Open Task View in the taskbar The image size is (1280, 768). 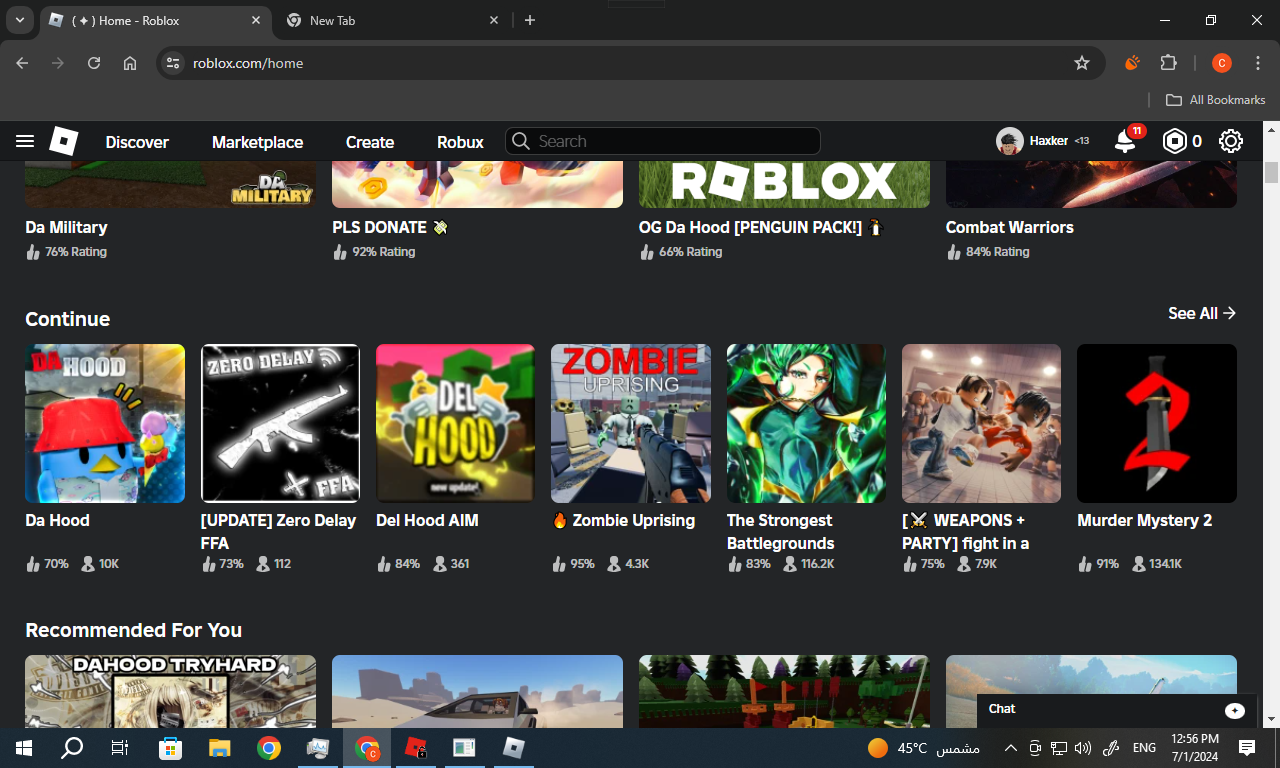coord(120,747)
